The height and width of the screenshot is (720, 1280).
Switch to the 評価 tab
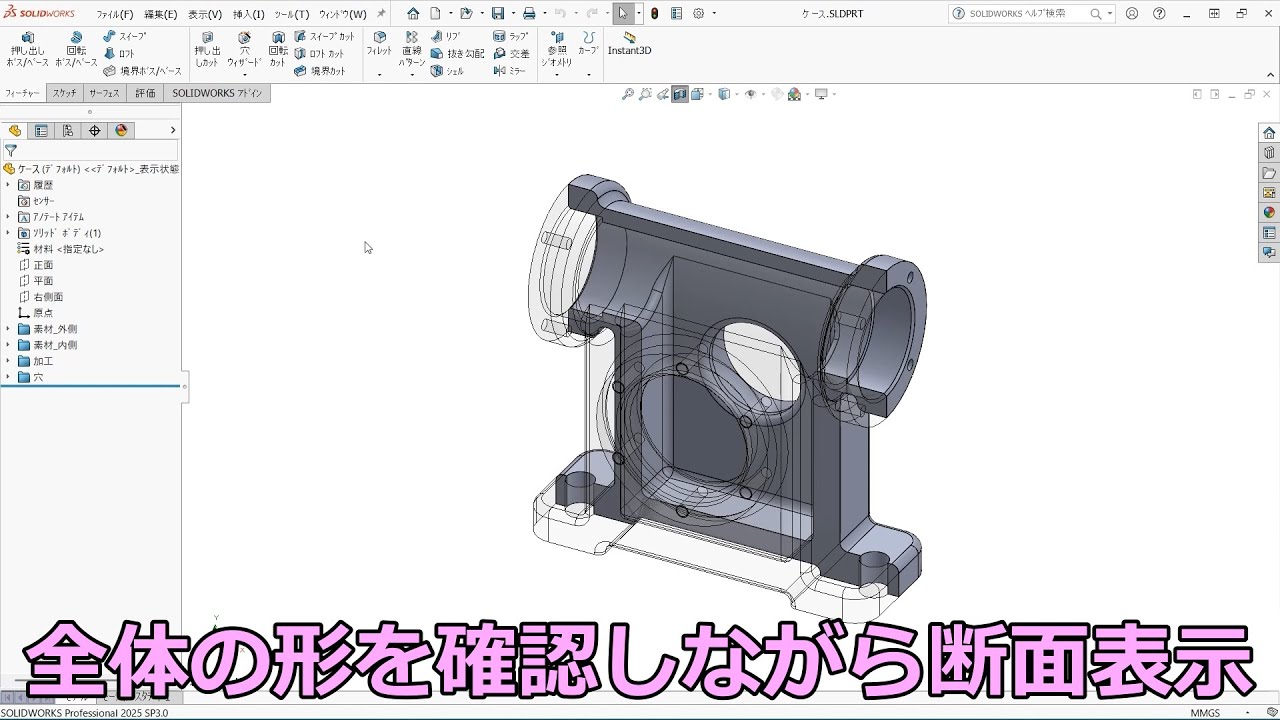(146, 93)
